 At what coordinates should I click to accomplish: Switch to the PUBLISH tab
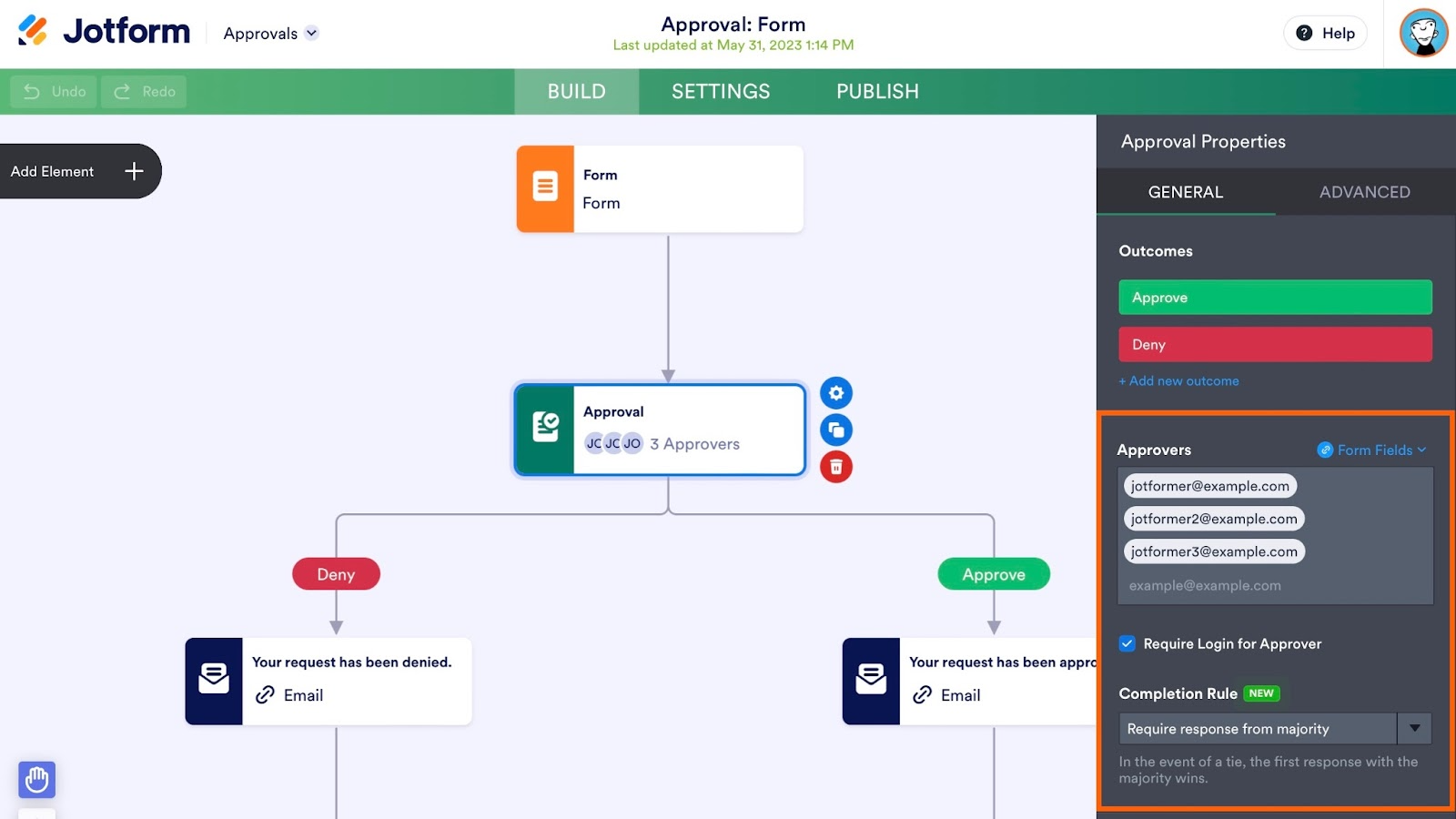877,92
